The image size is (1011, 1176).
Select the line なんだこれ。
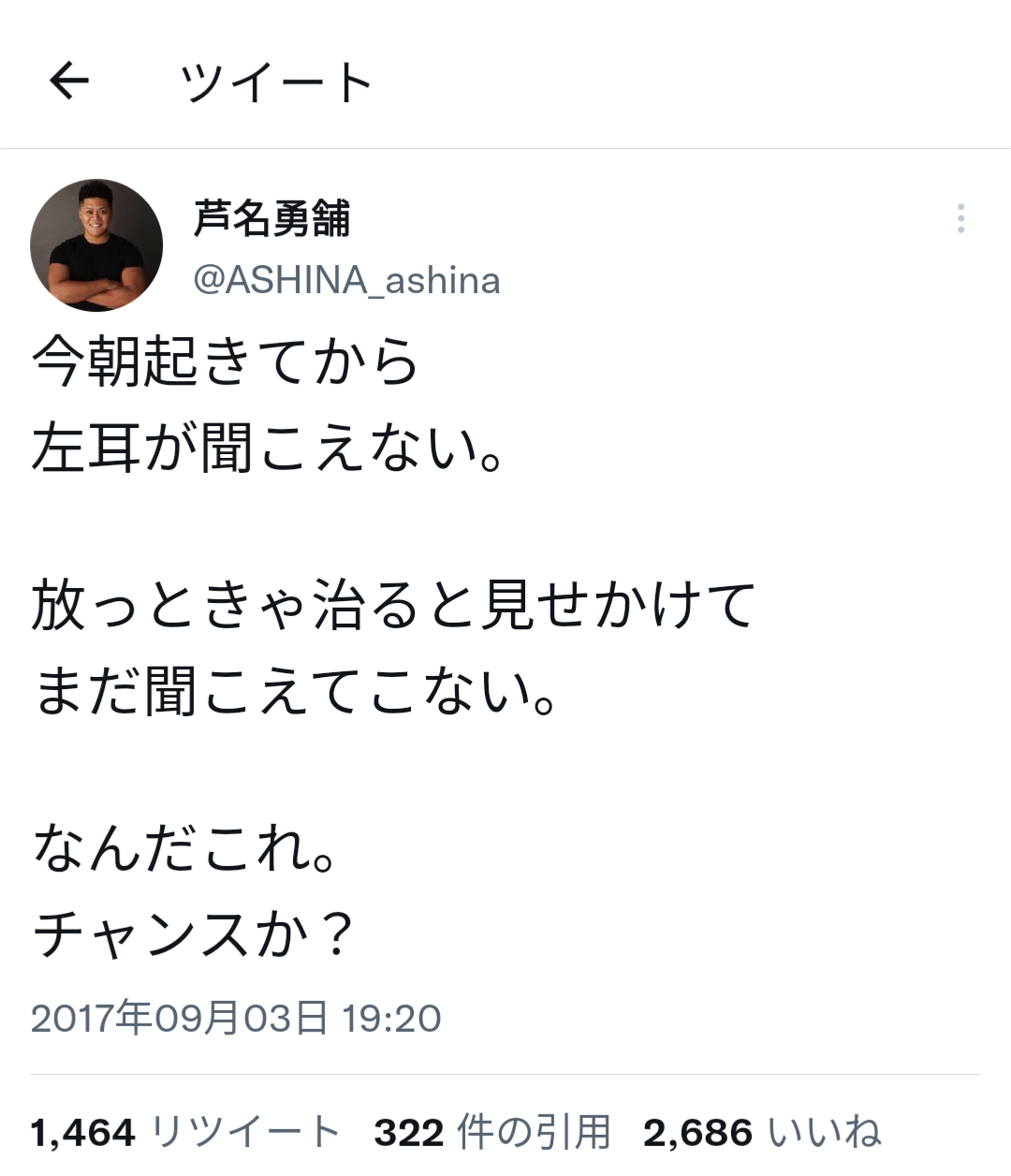(184, 848)
